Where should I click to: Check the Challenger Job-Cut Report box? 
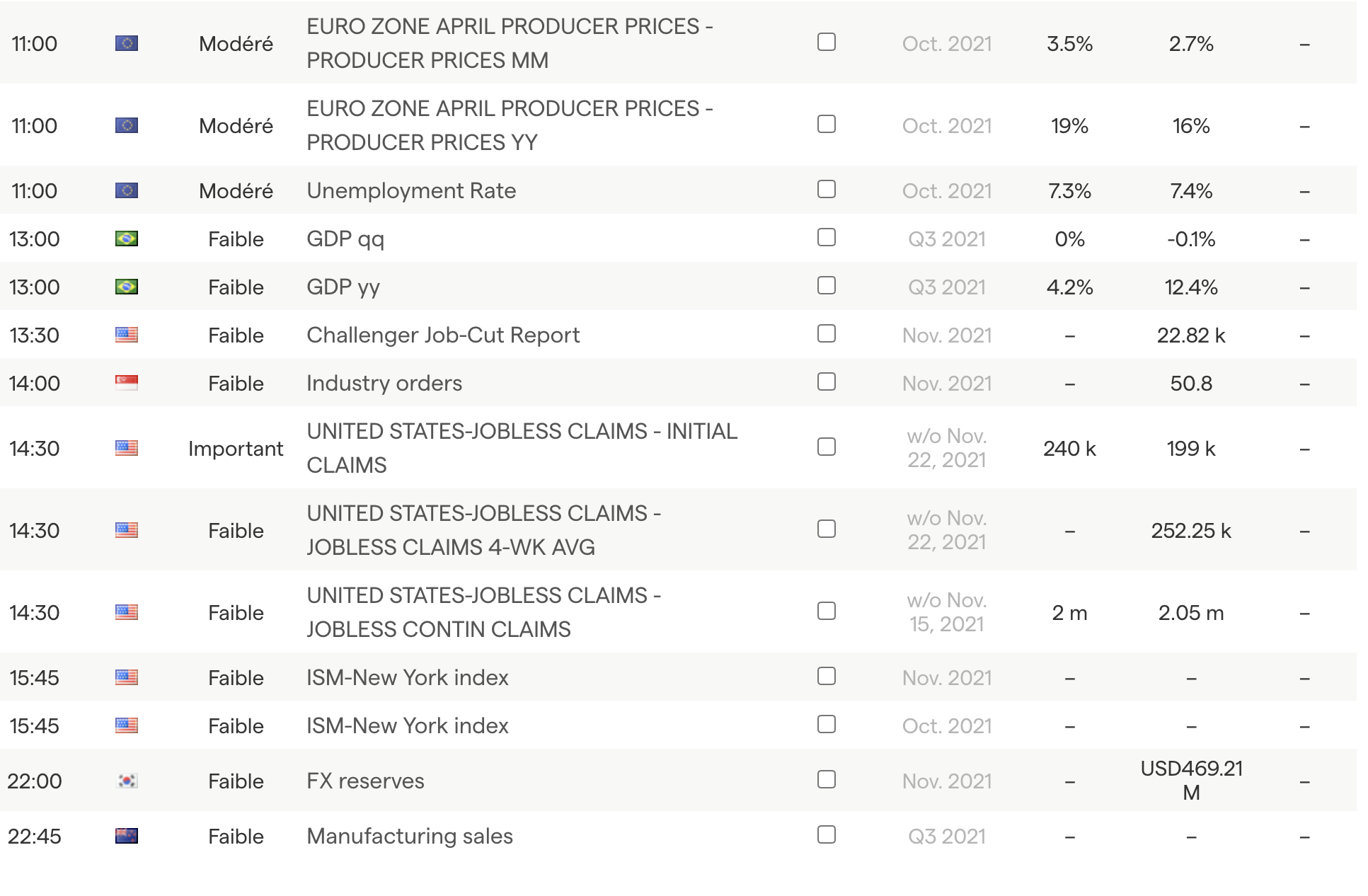pos(827,333)
